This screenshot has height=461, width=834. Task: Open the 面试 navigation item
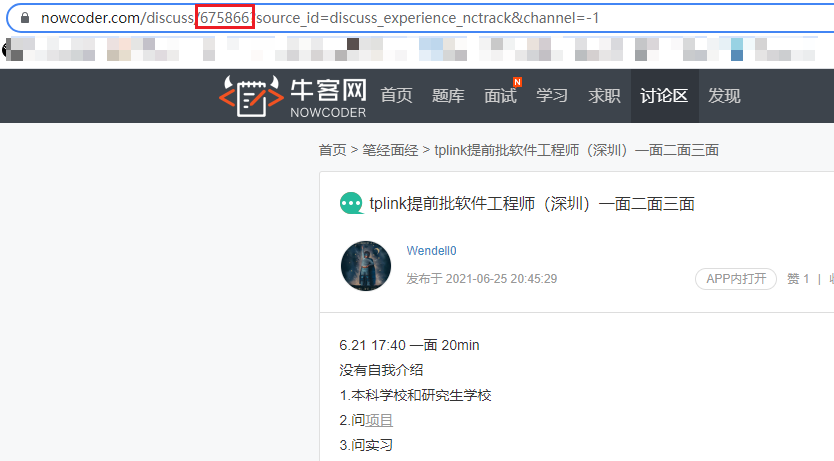coord(500,96)
